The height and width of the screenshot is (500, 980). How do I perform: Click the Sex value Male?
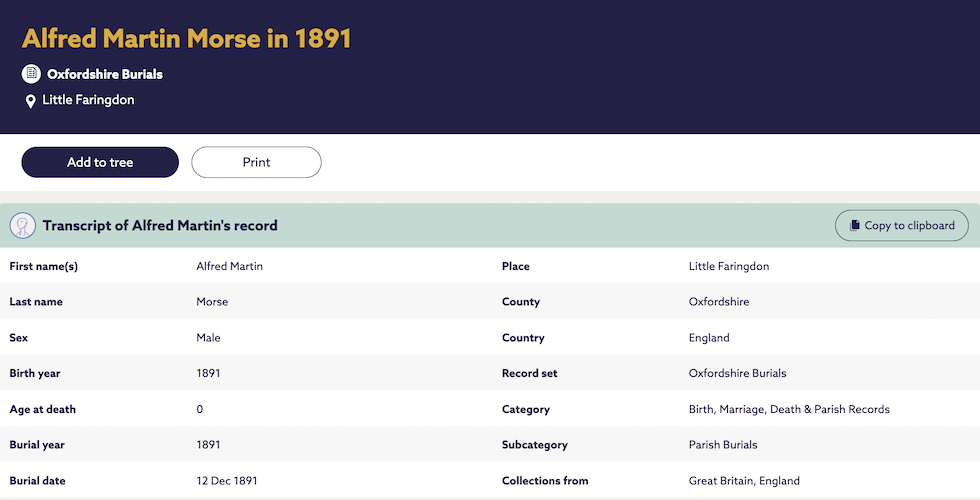[208, 338]
